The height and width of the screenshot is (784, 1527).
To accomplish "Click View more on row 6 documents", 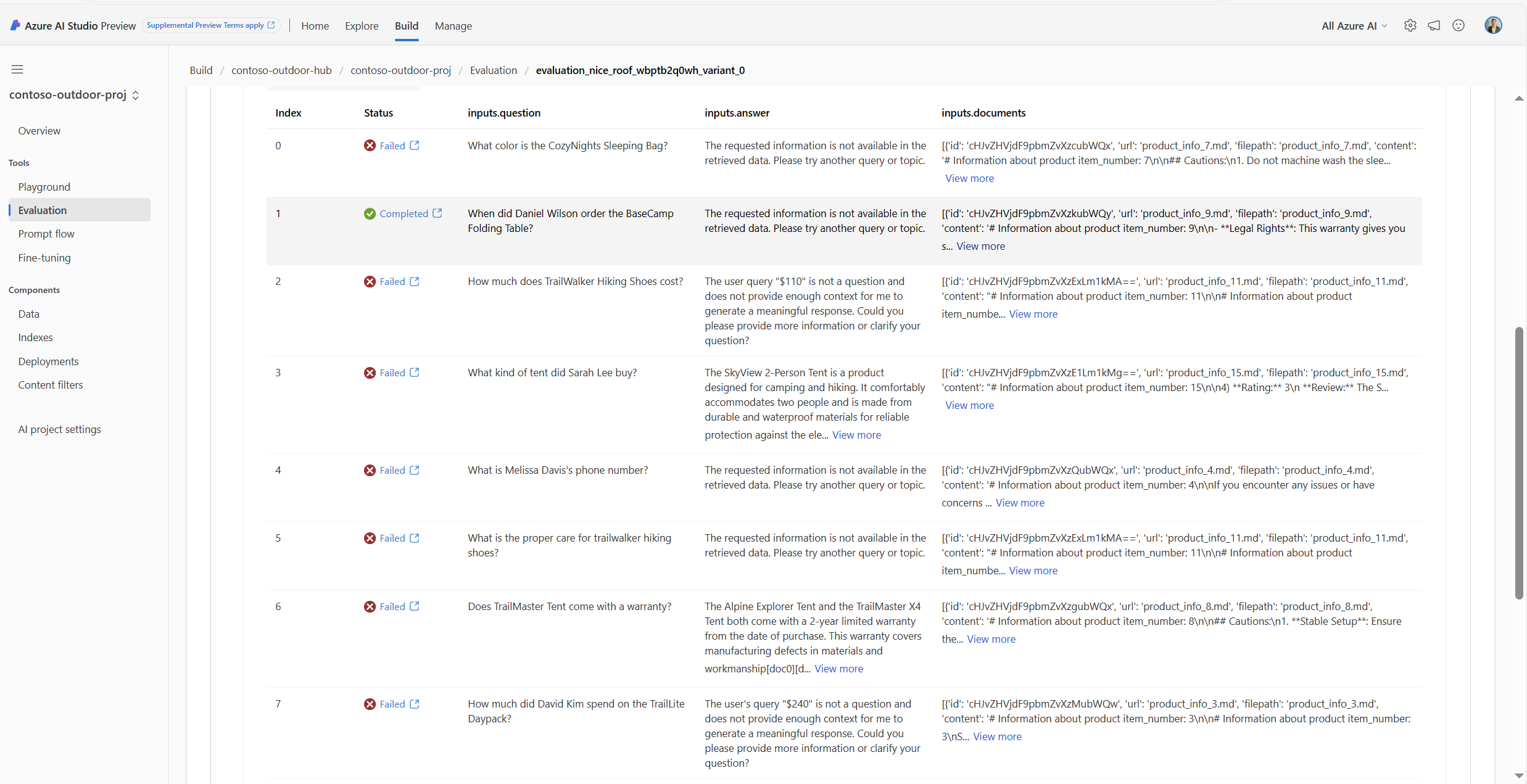I will pyautogui.click(x=991, y=639).
